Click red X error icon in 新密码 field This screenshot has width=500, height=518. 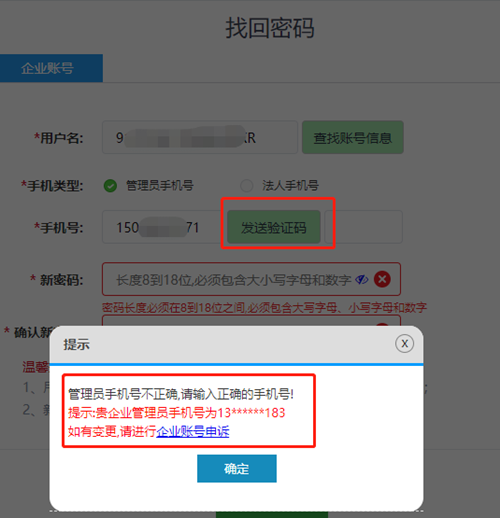[382, 279]
